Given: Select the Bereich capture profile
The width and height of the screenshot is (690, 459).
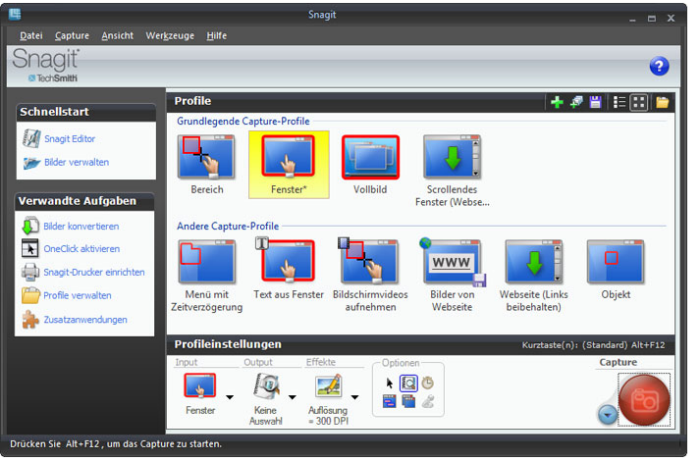Looking at the screenshot, I should point(206,165).
